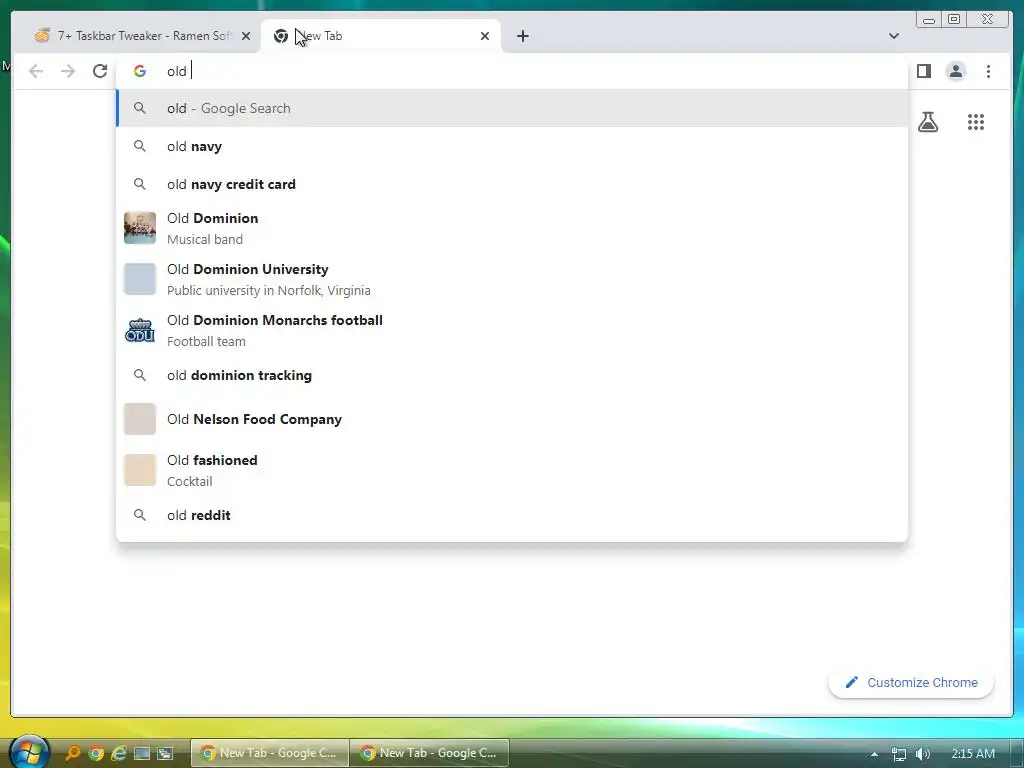This screenshot has height=768, width=1024.
Task: Open Chrome side panel
Action: pos(923,71)
